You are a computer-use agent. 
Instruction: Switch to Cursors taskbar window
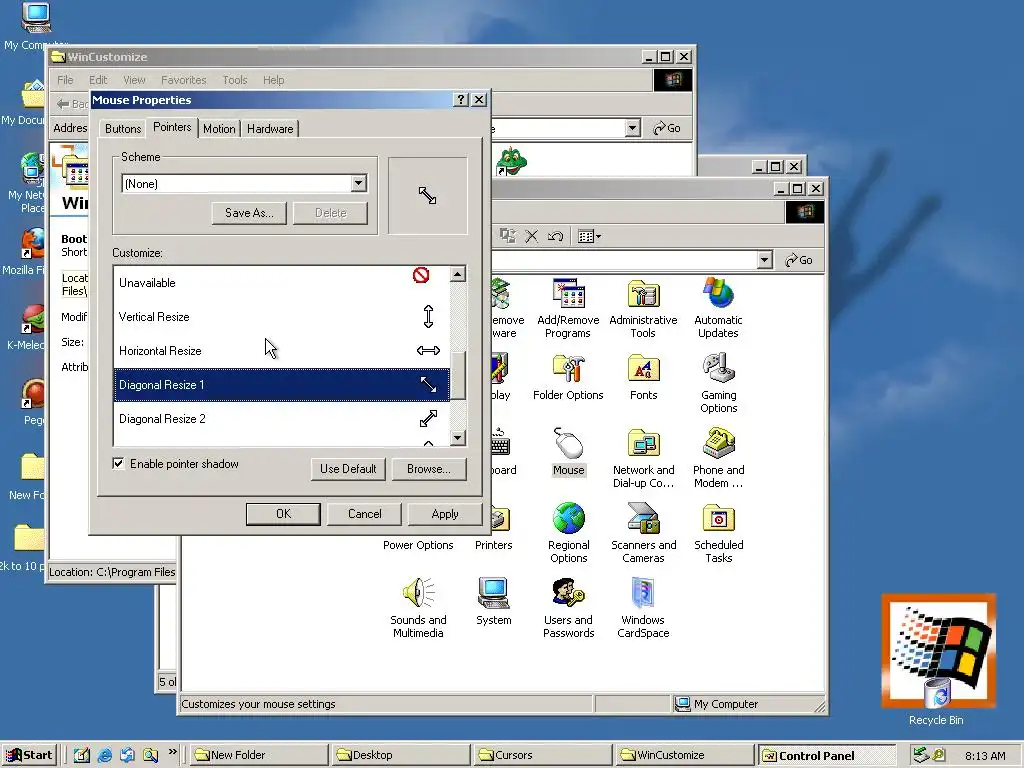541,755
